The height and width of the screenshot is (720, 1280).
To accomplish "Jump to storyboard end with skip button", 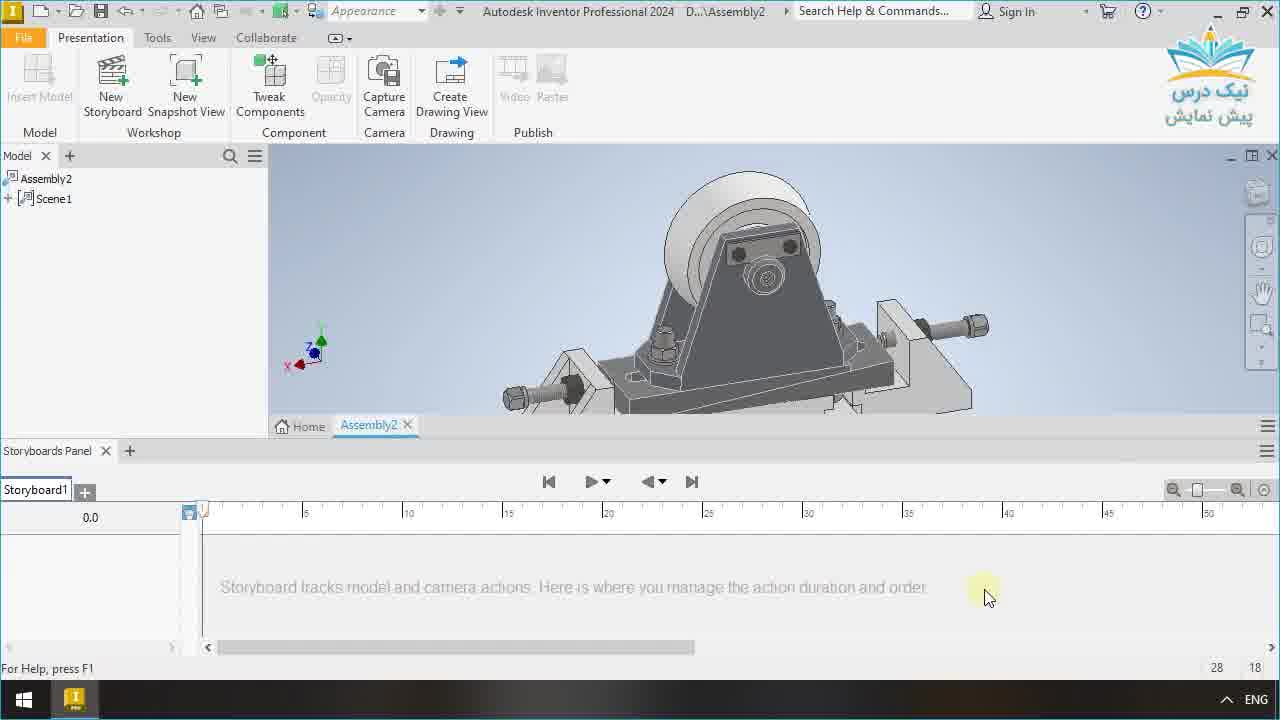I will coord(692,481).
